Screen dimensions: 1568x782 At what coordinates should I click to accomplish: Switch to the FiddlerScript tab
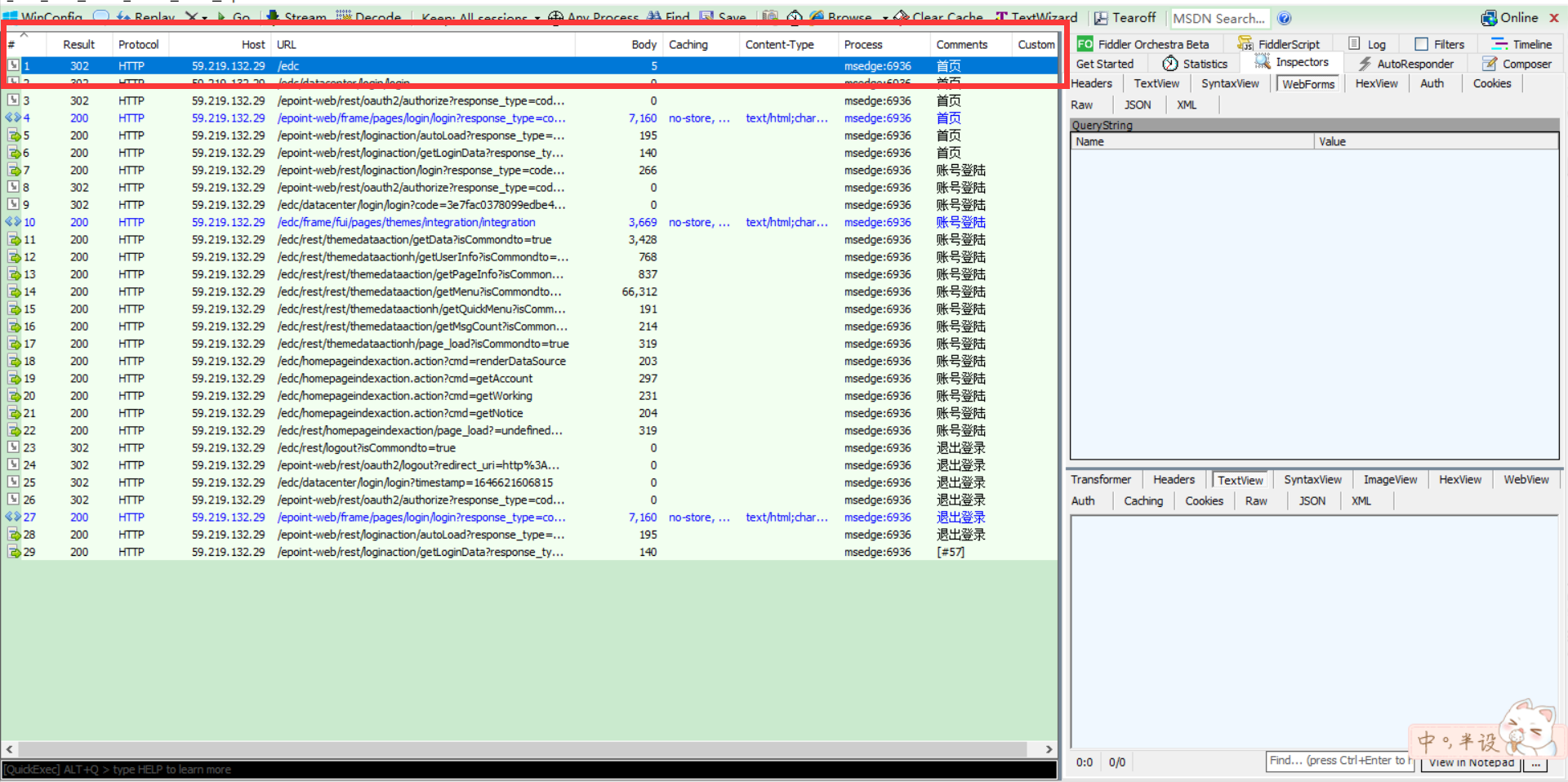[x=1279, y=44]
